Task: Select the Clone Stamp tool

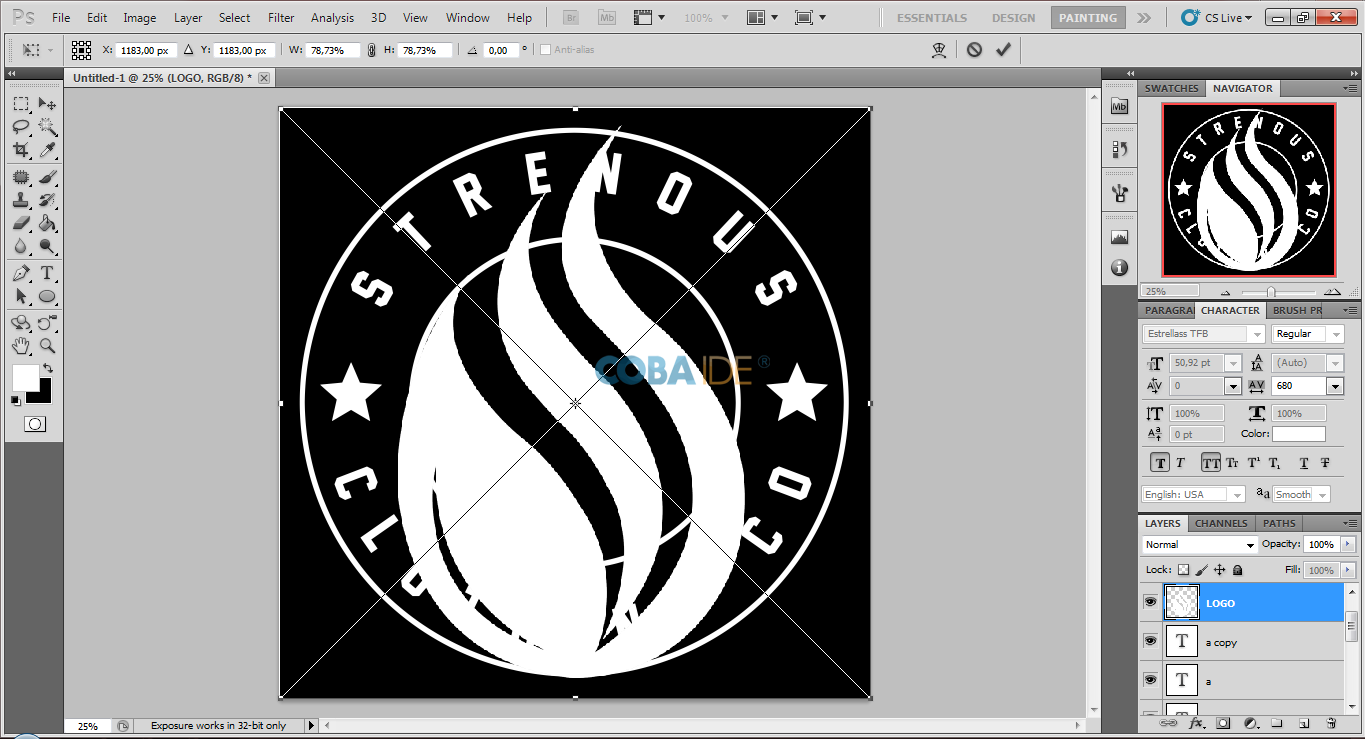Action: pyautogui.click(x=21, y=200)
